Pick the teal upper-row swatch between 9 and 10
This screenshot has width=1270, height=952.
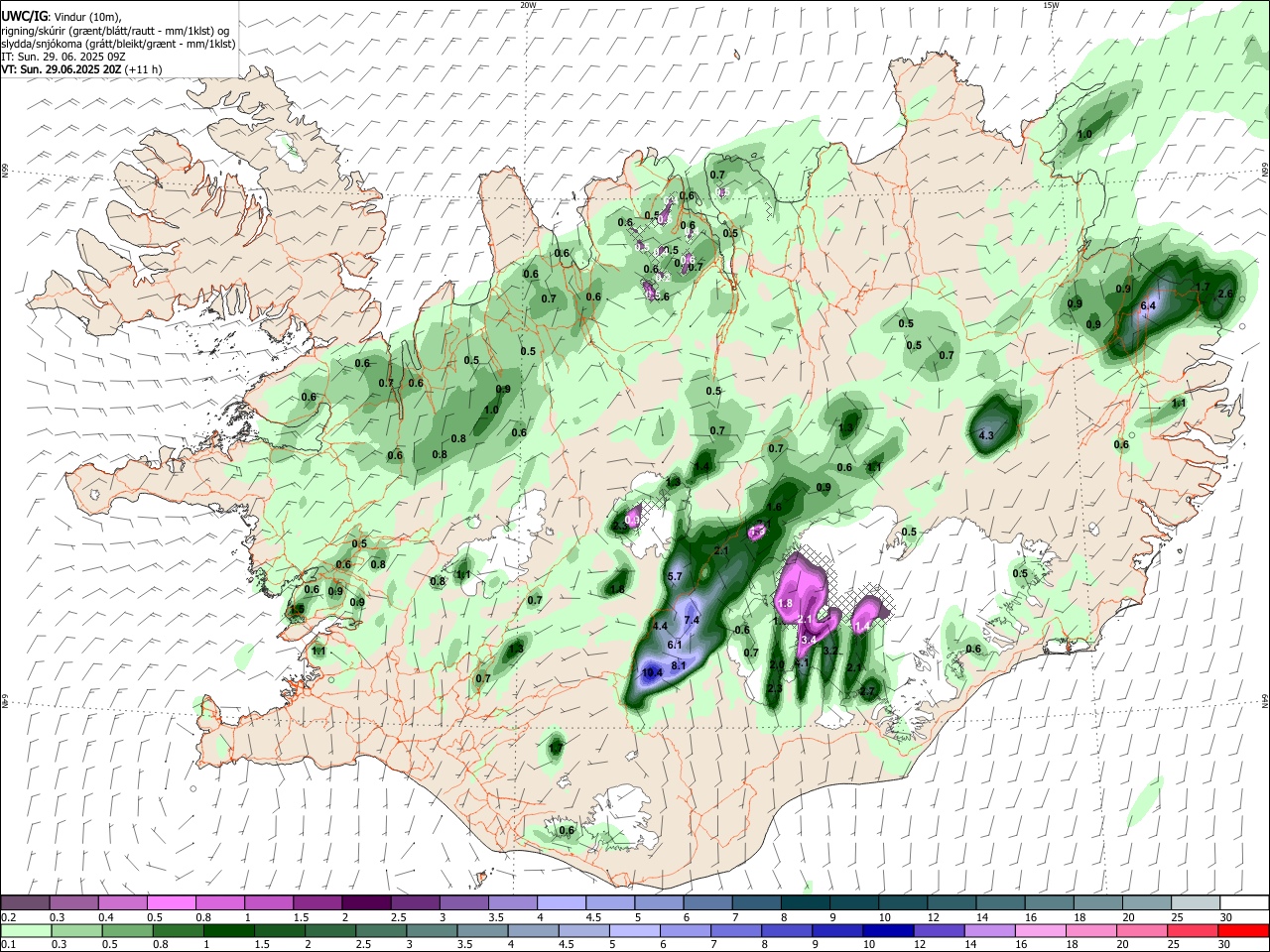[x=854, y=903]
